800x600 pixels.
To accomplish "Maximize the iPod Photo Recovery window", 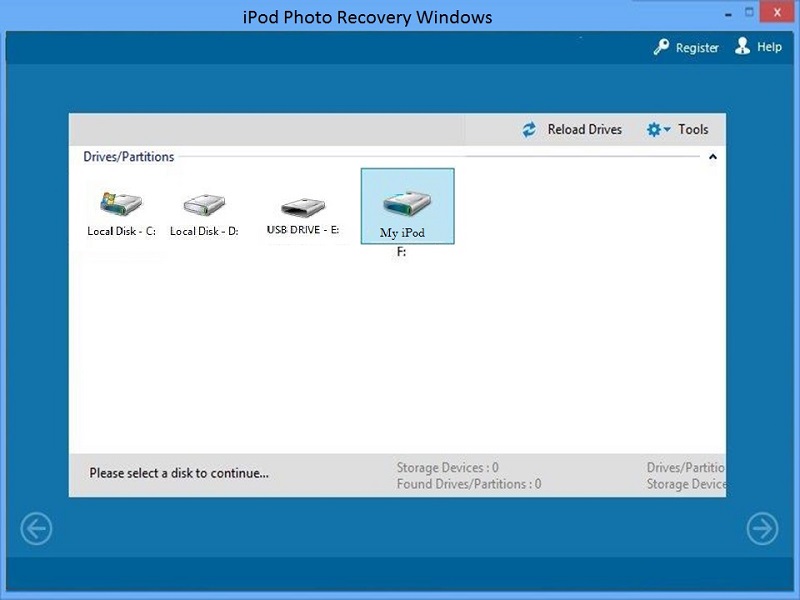I will [749, 12].
